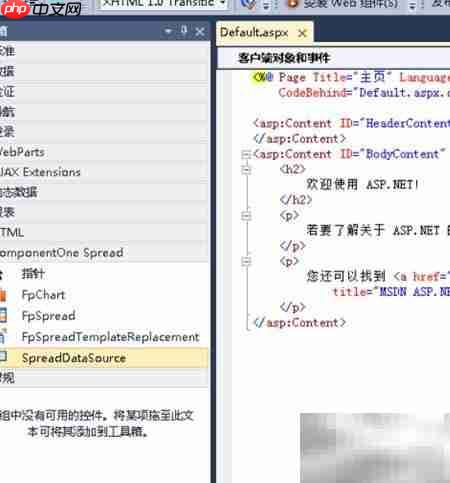Image resolution: width=450 pixels, height=483 pixels.
Task: Click the closing </h2> tag
Action: [x=296, y=200]
